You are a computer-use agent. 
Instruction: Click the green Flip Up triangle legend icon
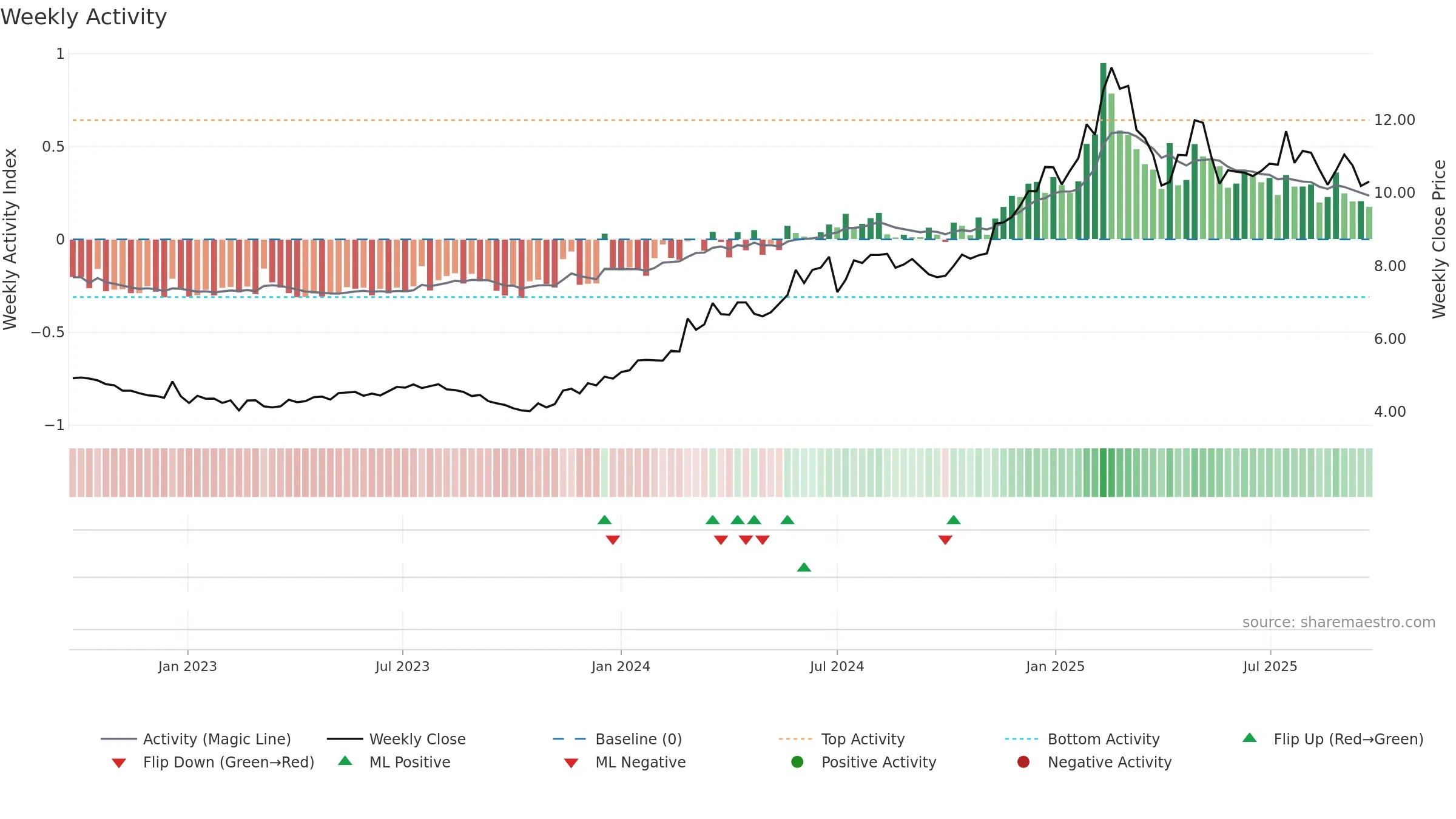1250,738
